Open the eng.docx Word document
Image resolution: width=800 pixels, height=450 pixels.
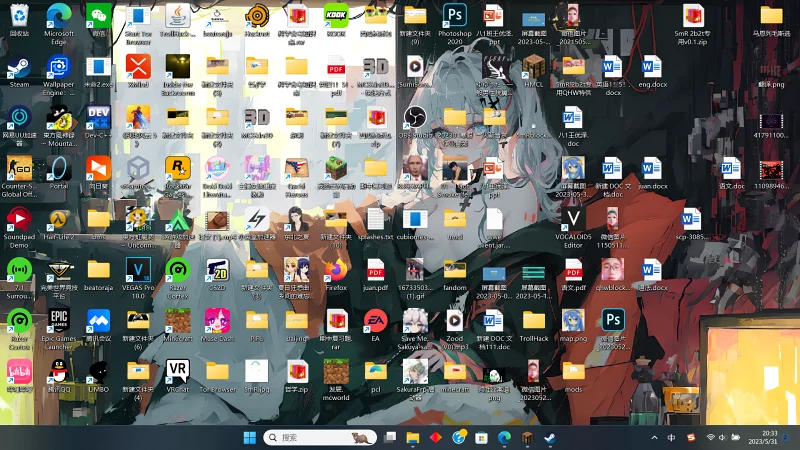click(x=652, y=72)
